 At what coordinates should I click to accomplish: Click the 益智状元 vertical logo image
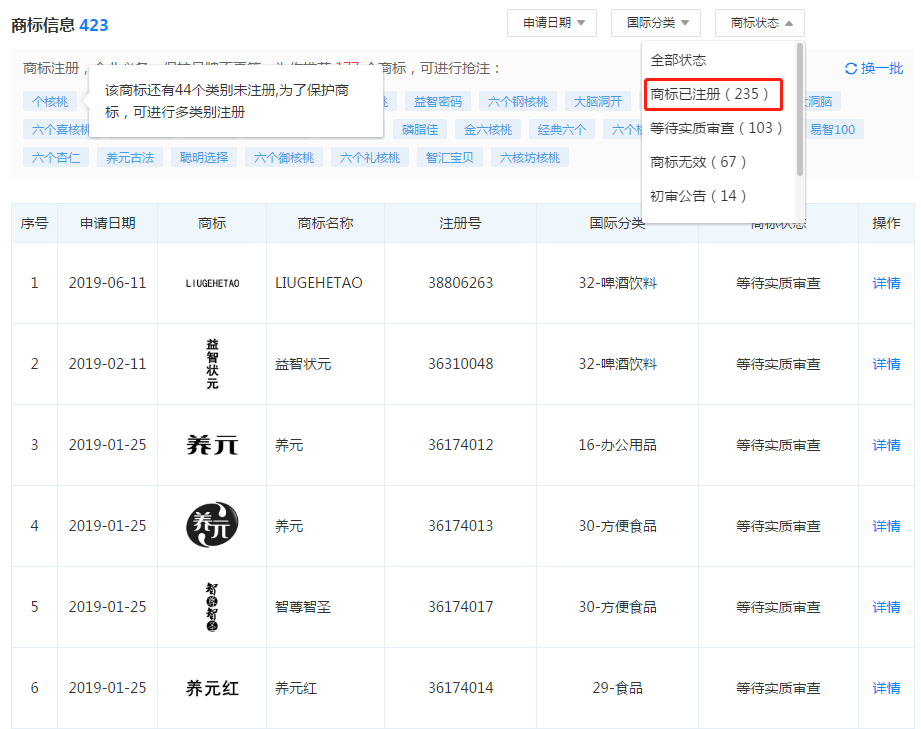coord(212,364)
